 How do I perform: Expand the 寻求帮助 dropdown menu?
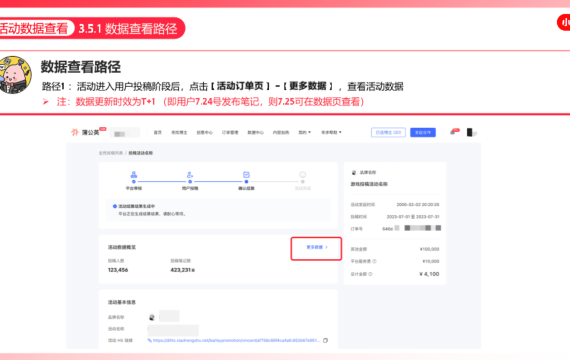tap(331, 132)
